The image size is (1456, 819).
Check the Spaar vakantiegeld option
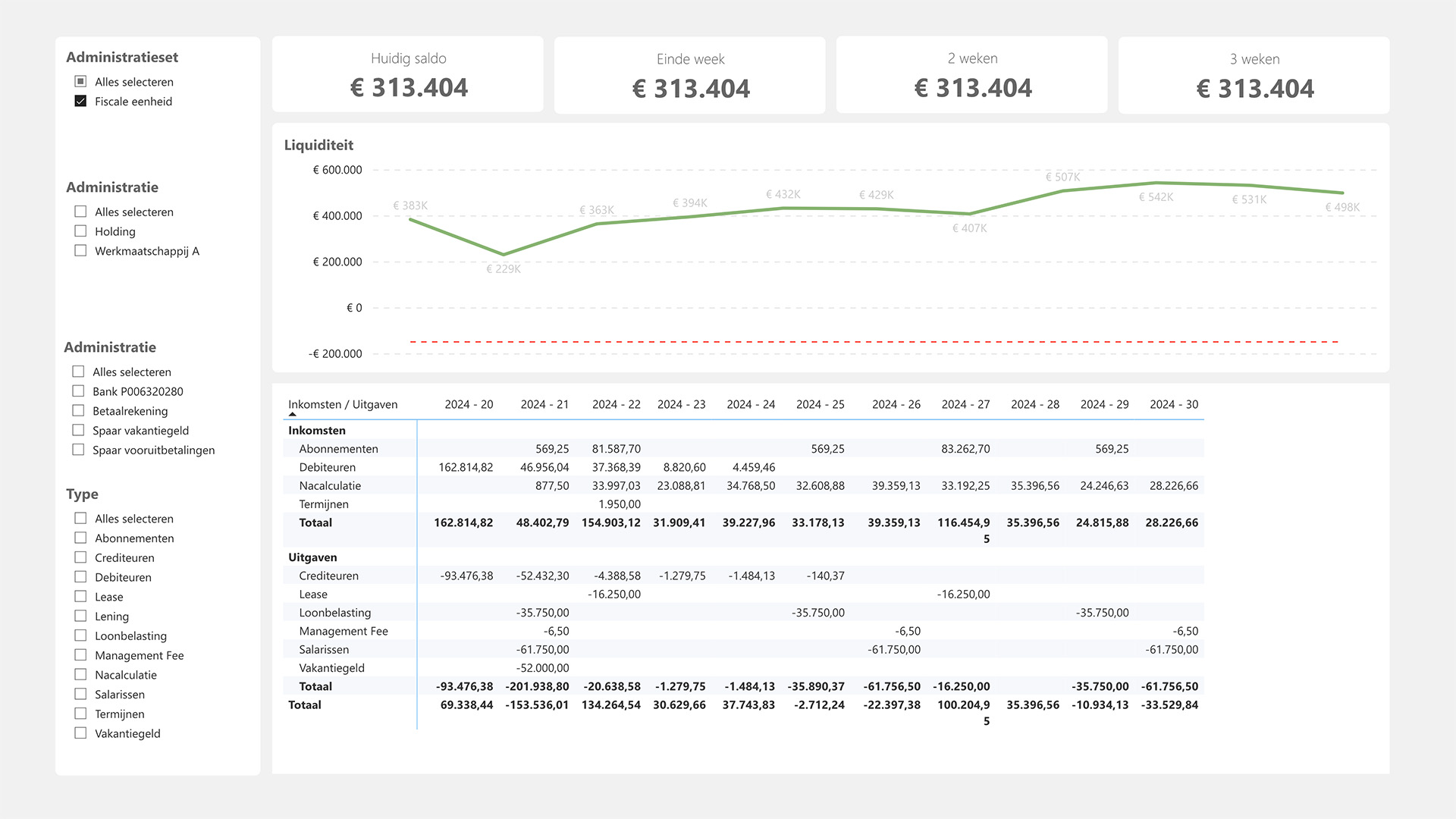pyautogui.click(x=78, y=431)
